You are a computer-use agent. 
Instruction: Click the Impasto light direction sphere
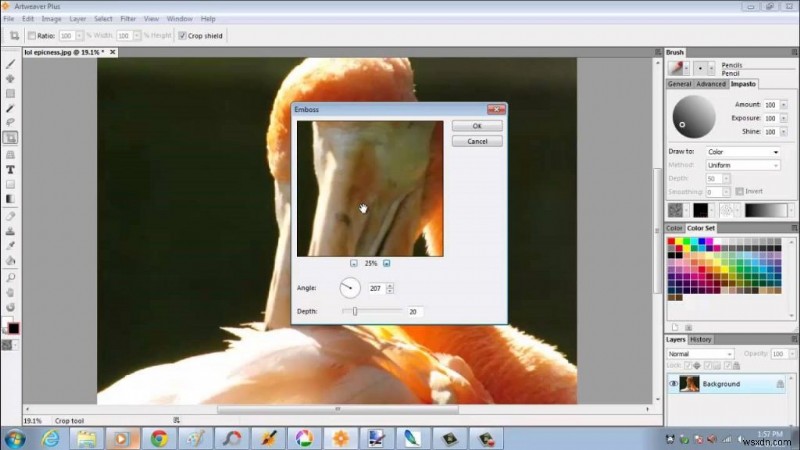click(693, 117)
